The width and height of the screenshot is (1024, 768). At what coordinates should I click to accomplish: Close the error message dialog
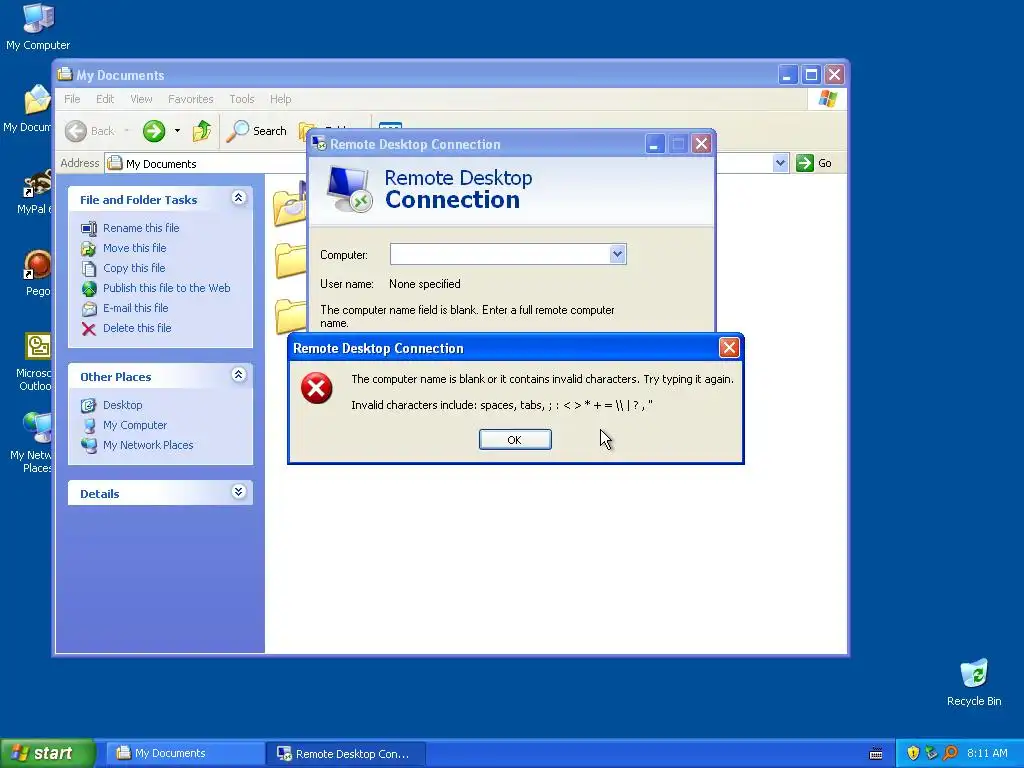729,347
